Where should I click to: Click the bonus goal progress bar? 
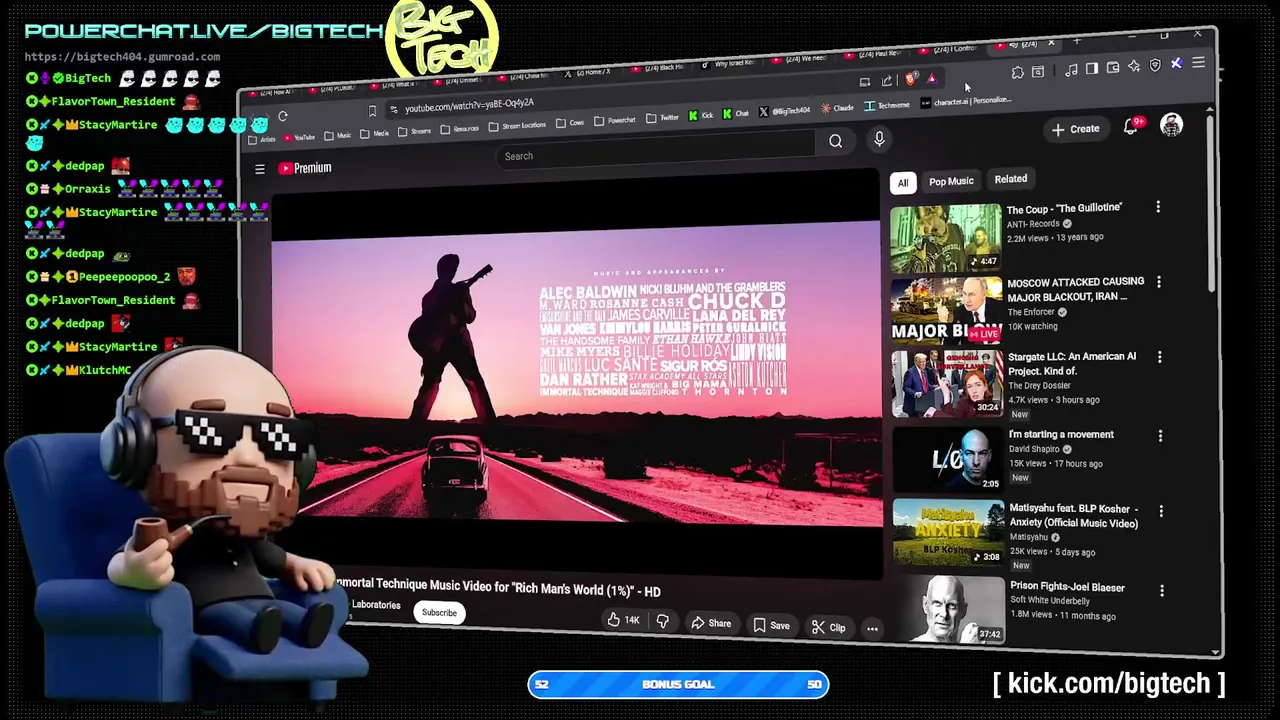click(x=678, y=685)
